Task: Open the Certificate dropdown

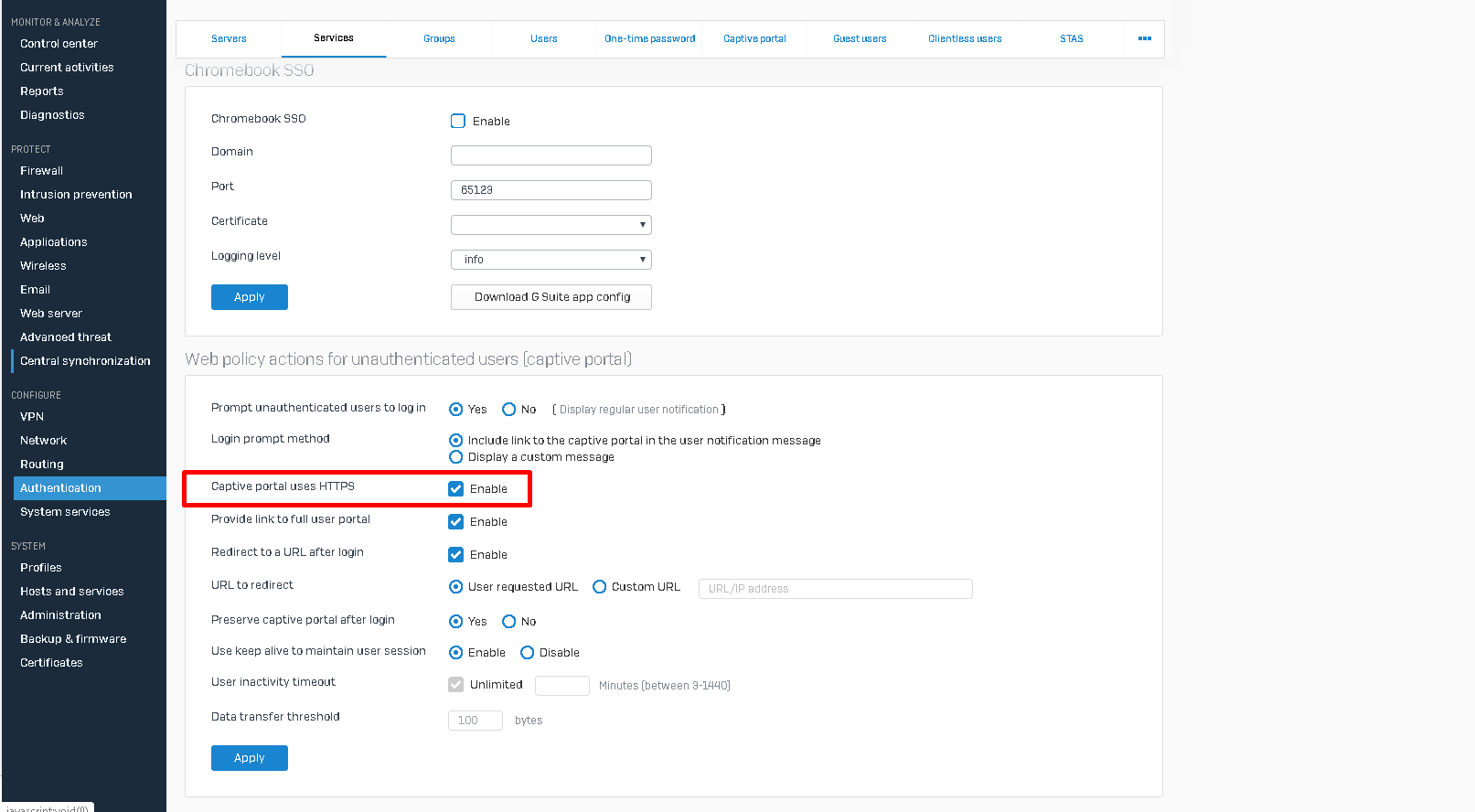Action: click(550, 225)
